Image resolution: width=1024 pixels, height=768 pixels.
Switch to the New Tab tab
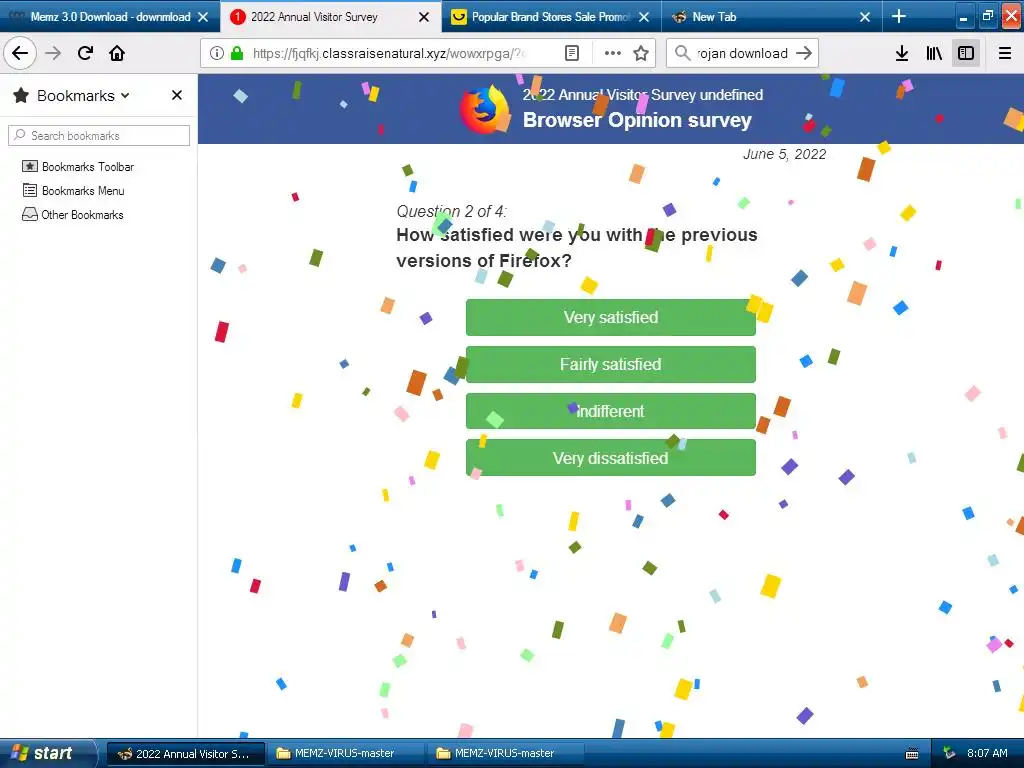772,17
